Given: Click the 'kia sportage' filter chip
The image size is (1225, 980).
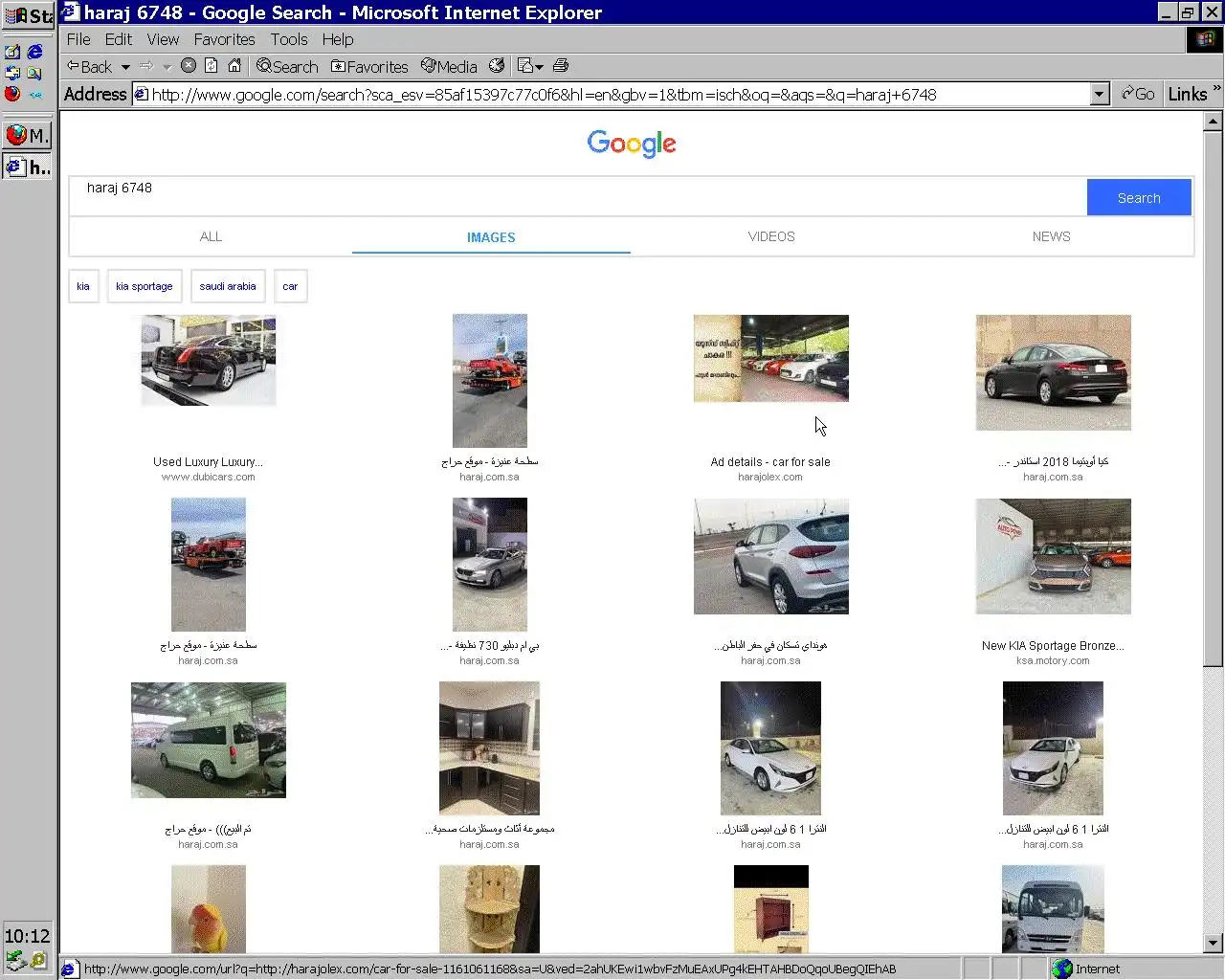Looking at the screenshot, I should (145, 286).
